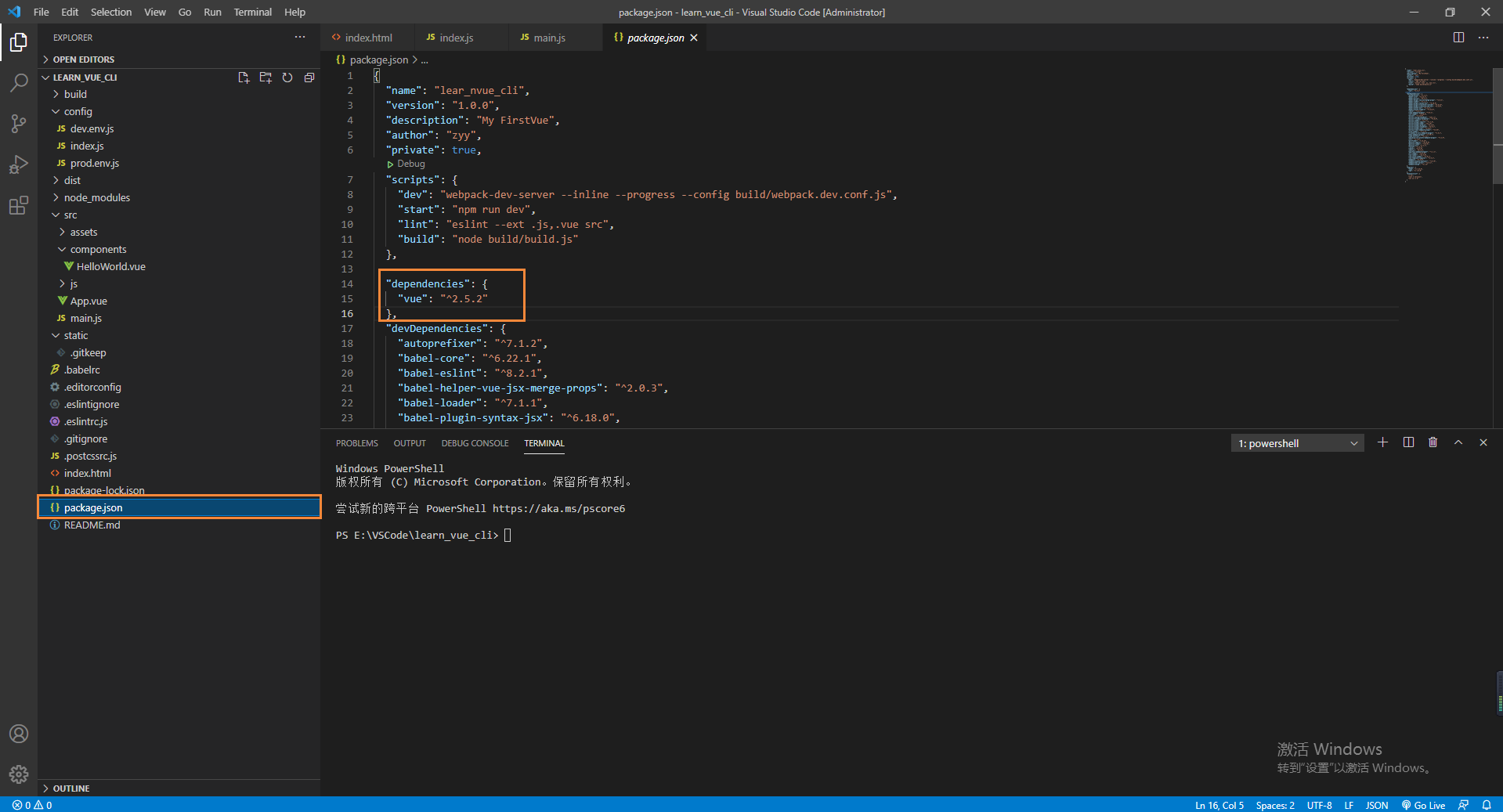
Task: Close the terminal panel
Action: click(x=1483, y=442)
